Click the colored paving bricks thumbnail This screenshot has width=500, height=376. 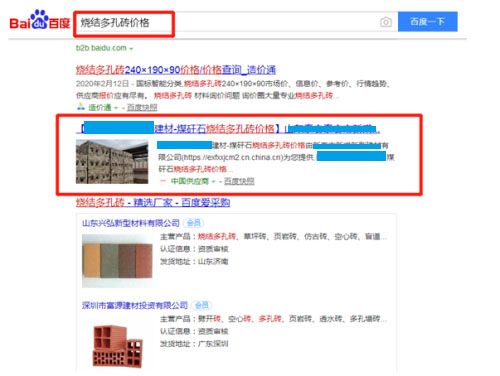click(117, 261)
